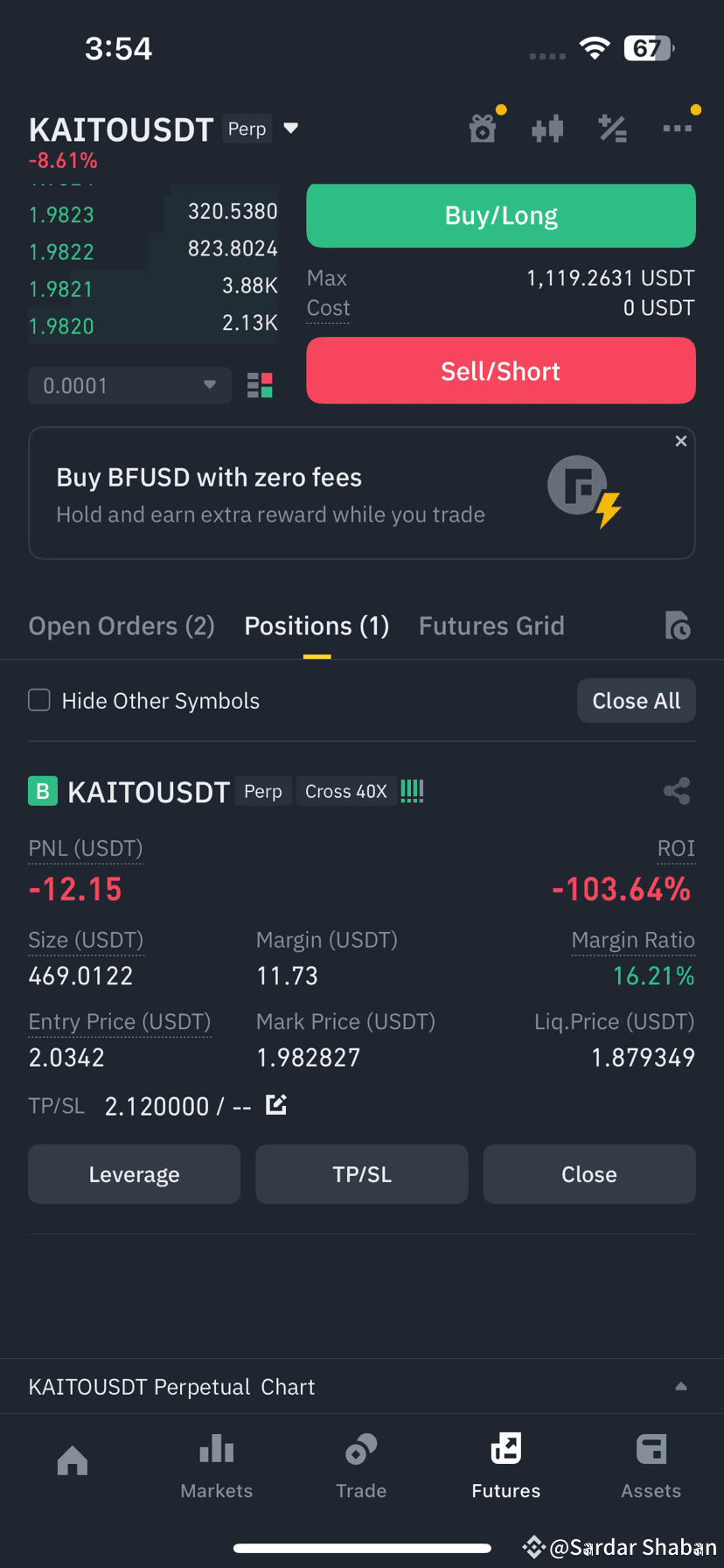The image size is (724, 1568).
Task: Open the Assets tab
Action: click(651, 1466)
